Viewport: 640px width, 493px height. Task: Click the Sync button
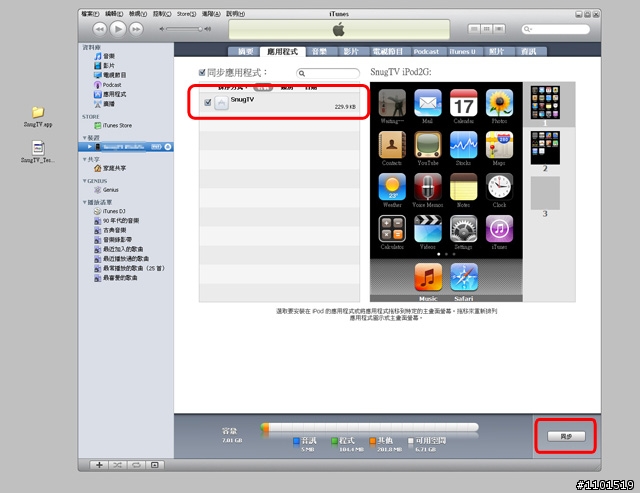click(566, 436)
